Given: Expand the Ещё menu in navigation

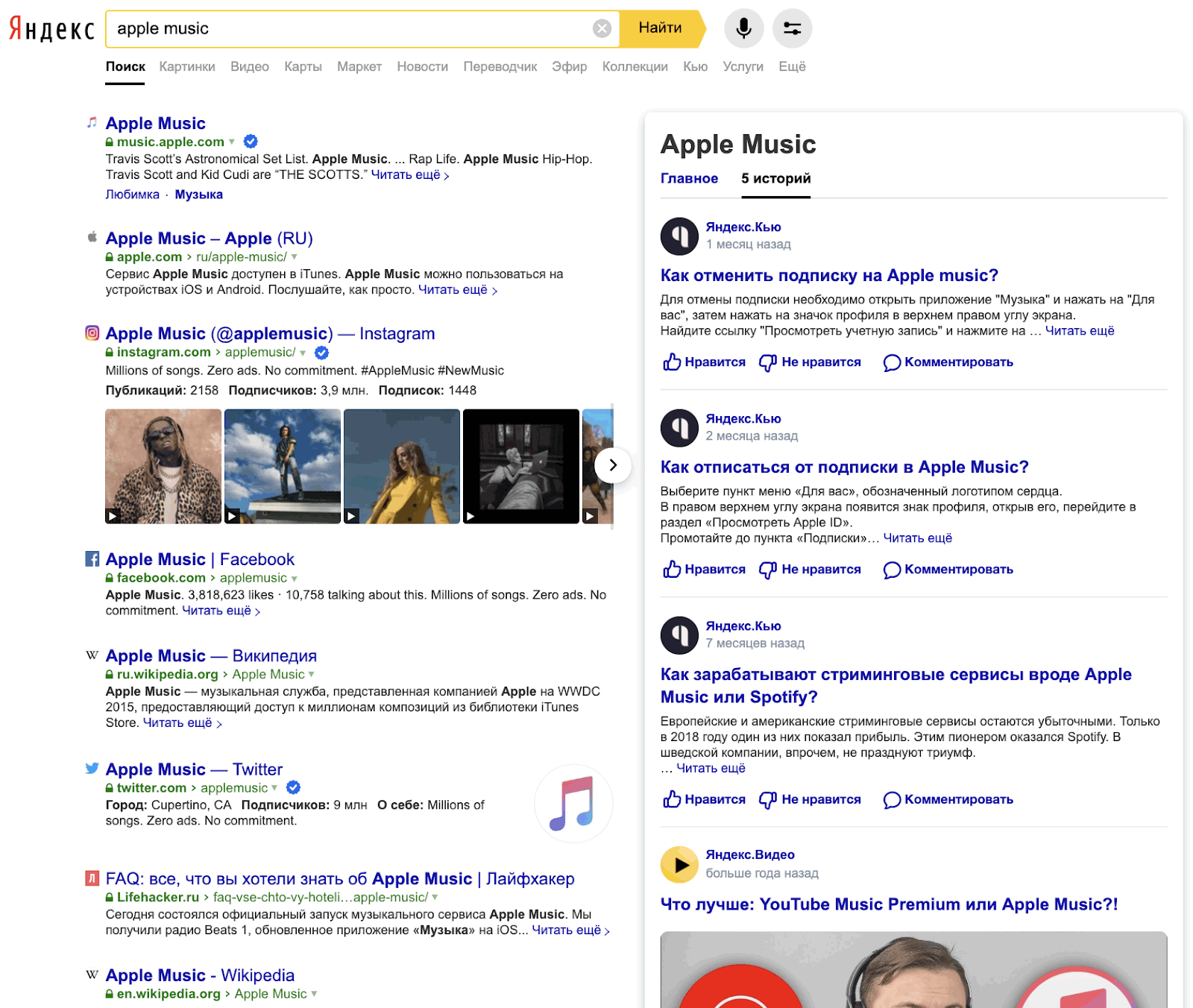Looking at the screenshot, I should pos(792,66).
